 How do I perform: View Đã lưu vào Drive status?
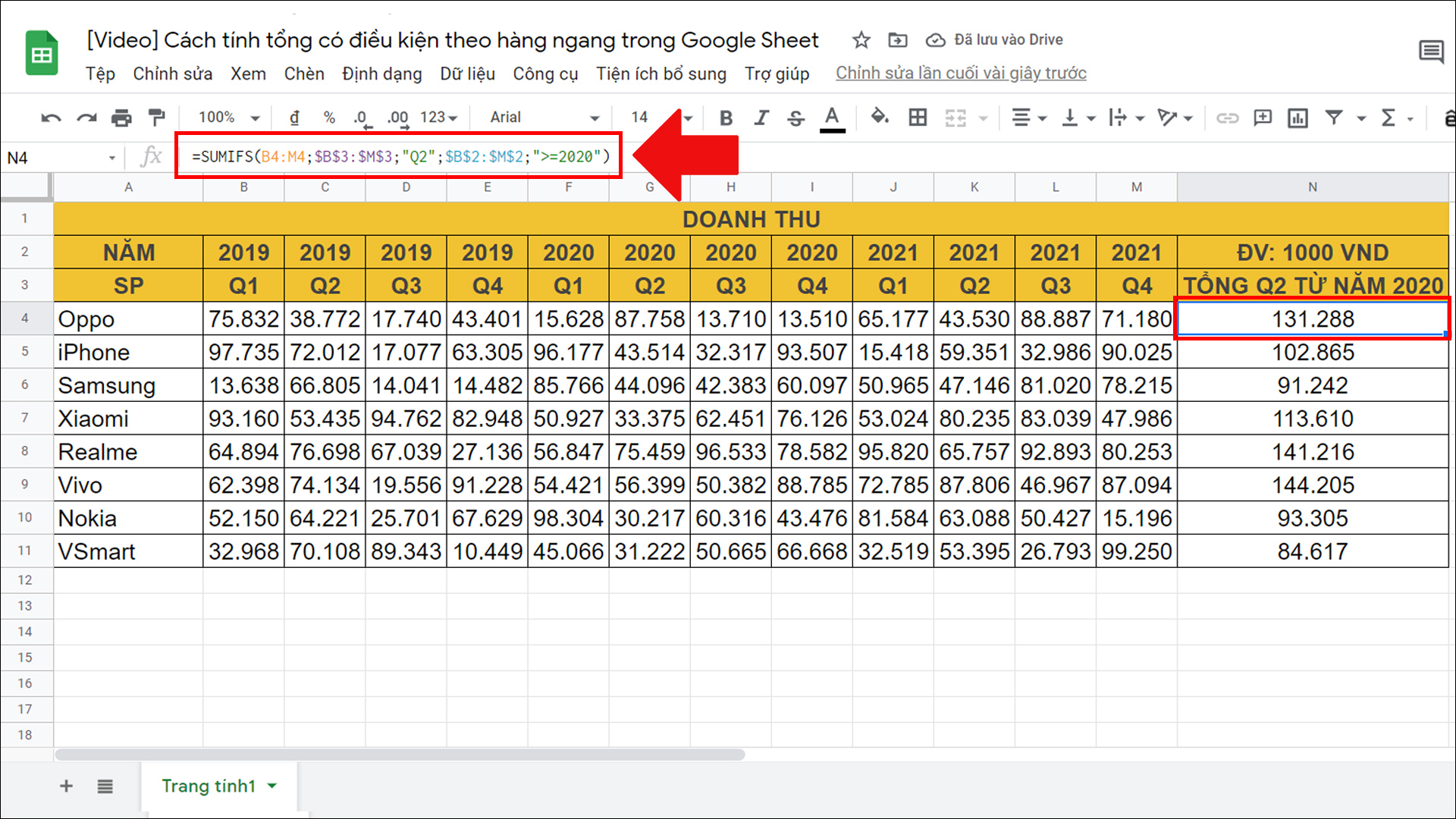click(x=994, y=40)
